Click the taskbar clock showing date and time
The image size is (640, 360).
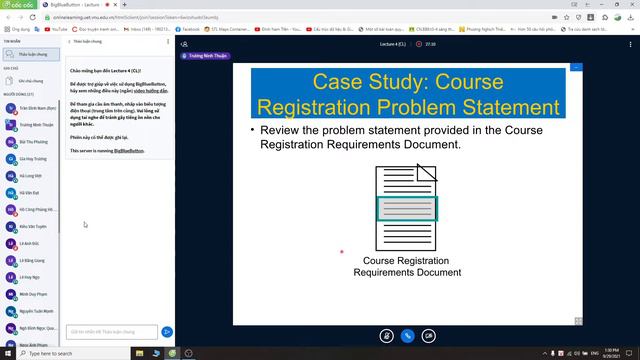611,353
